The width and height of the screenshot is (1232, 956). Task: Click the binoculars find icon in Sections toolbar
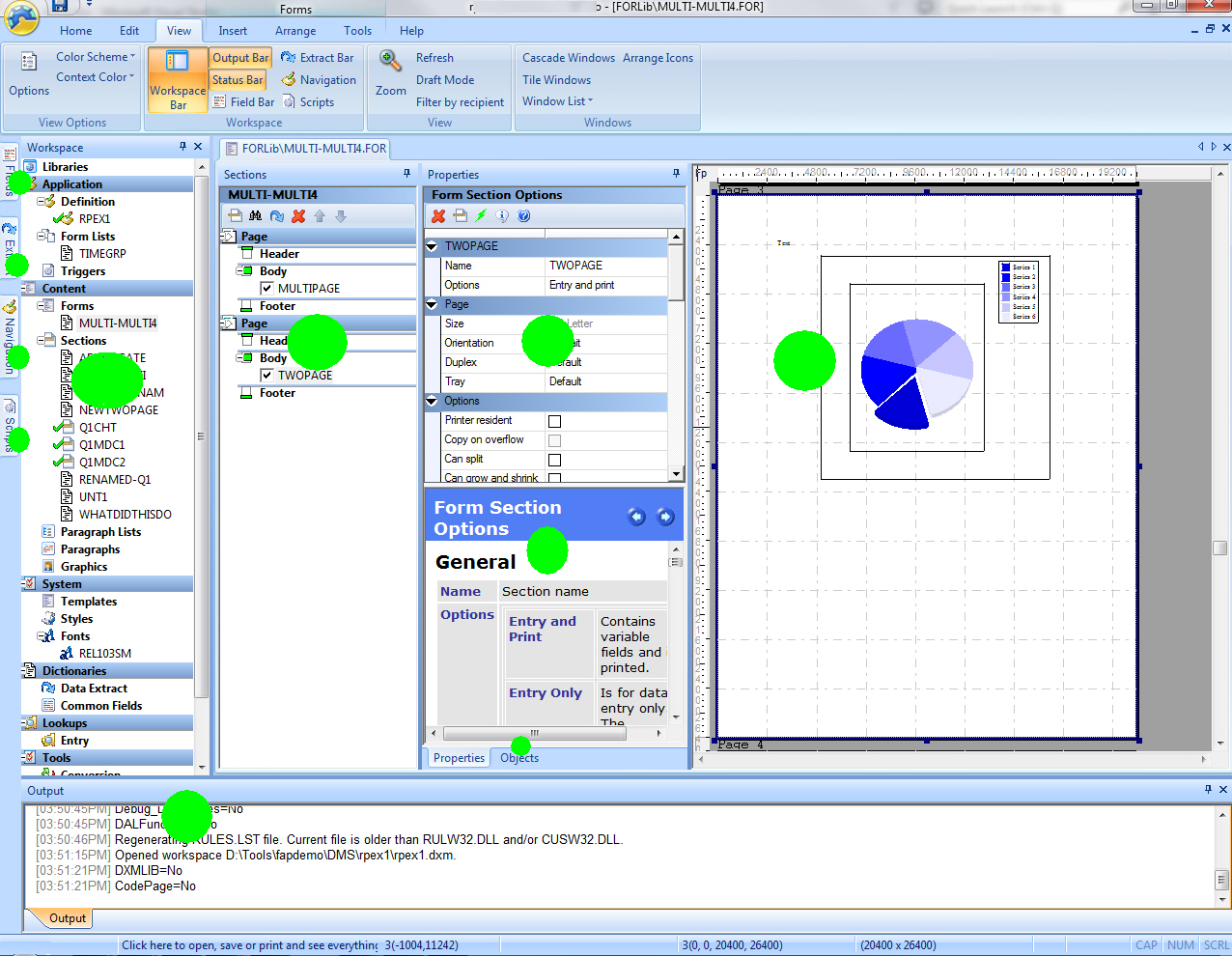[x=256, y=216]
